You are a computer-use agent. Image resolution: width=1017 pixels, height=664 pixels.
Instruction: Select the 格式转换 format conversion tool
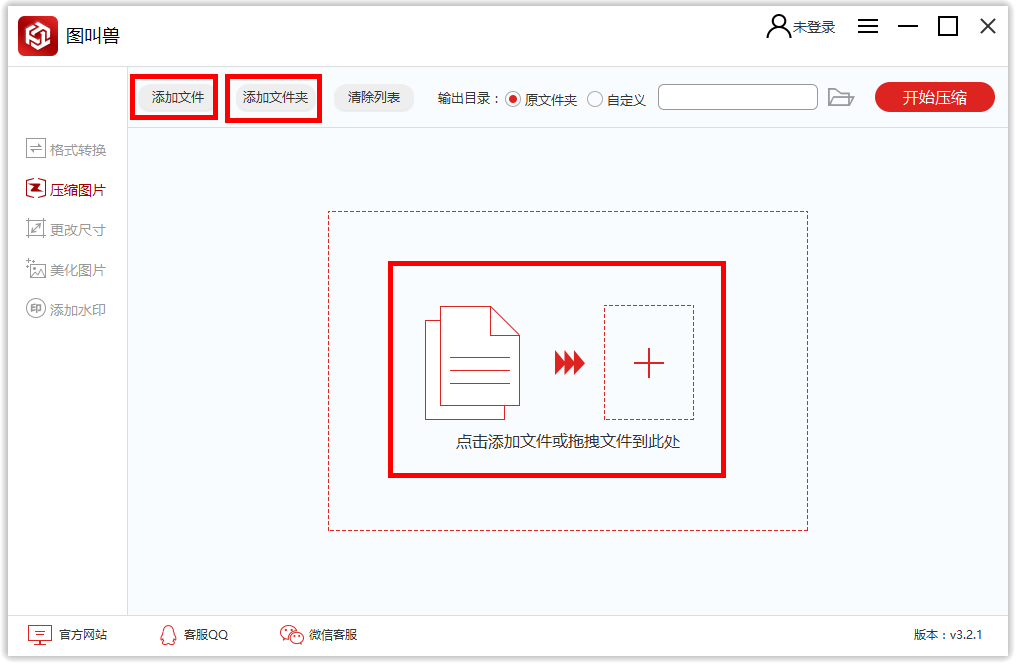[62, 147]
